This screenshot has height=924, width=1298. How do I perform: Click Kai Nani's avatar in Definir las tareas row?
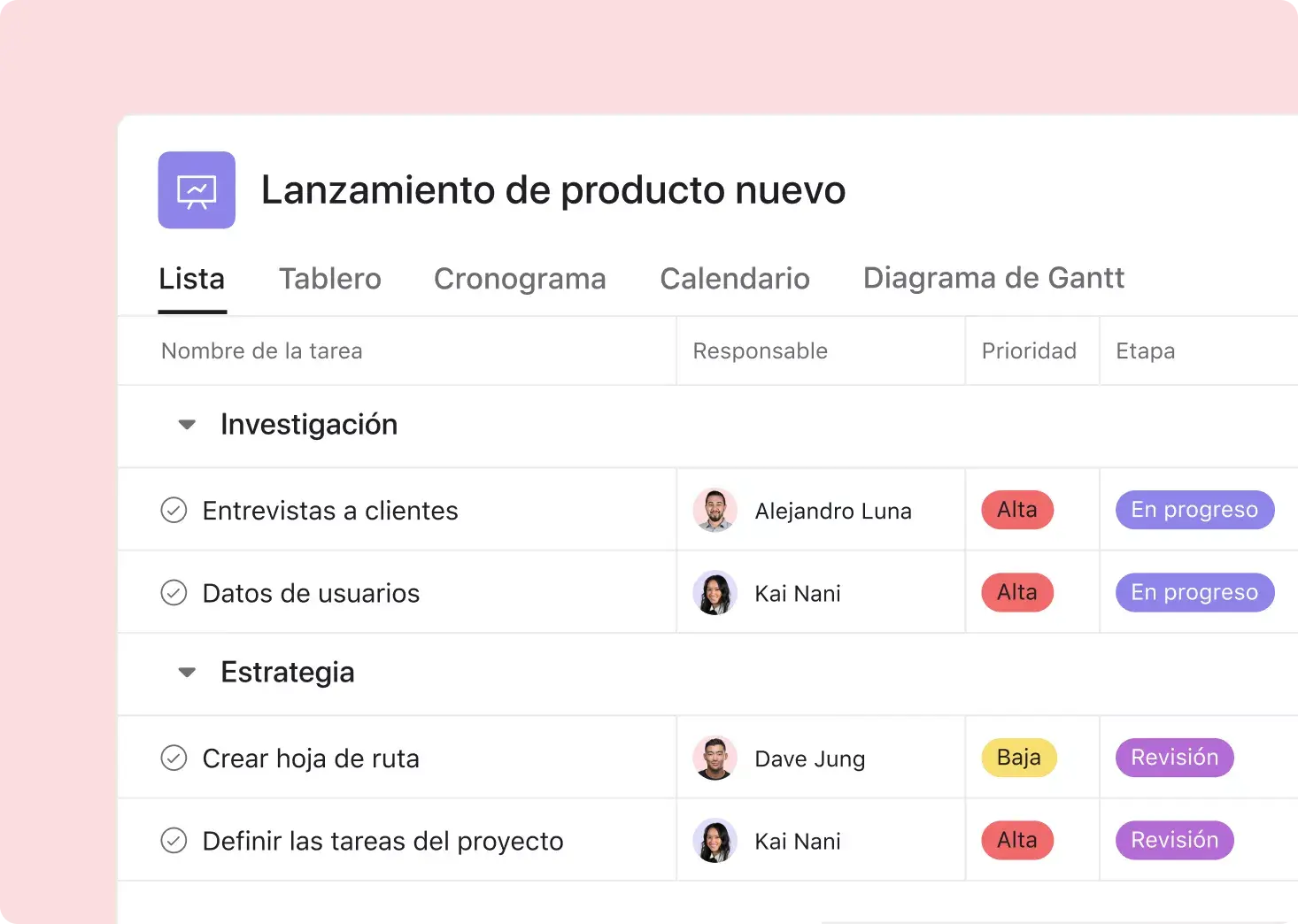click(715, 841)
